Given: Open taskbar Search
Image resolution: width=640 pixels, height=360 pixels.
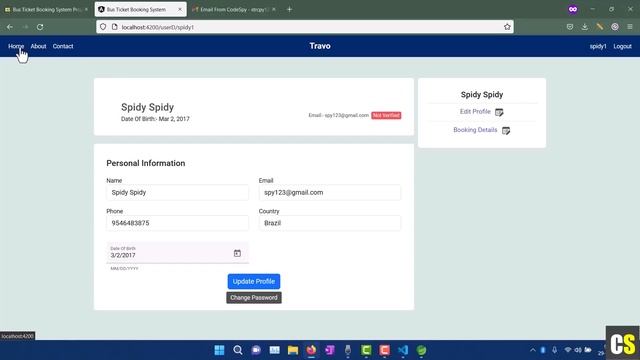Looking at the screenshot, I should (x=238, y=350).
